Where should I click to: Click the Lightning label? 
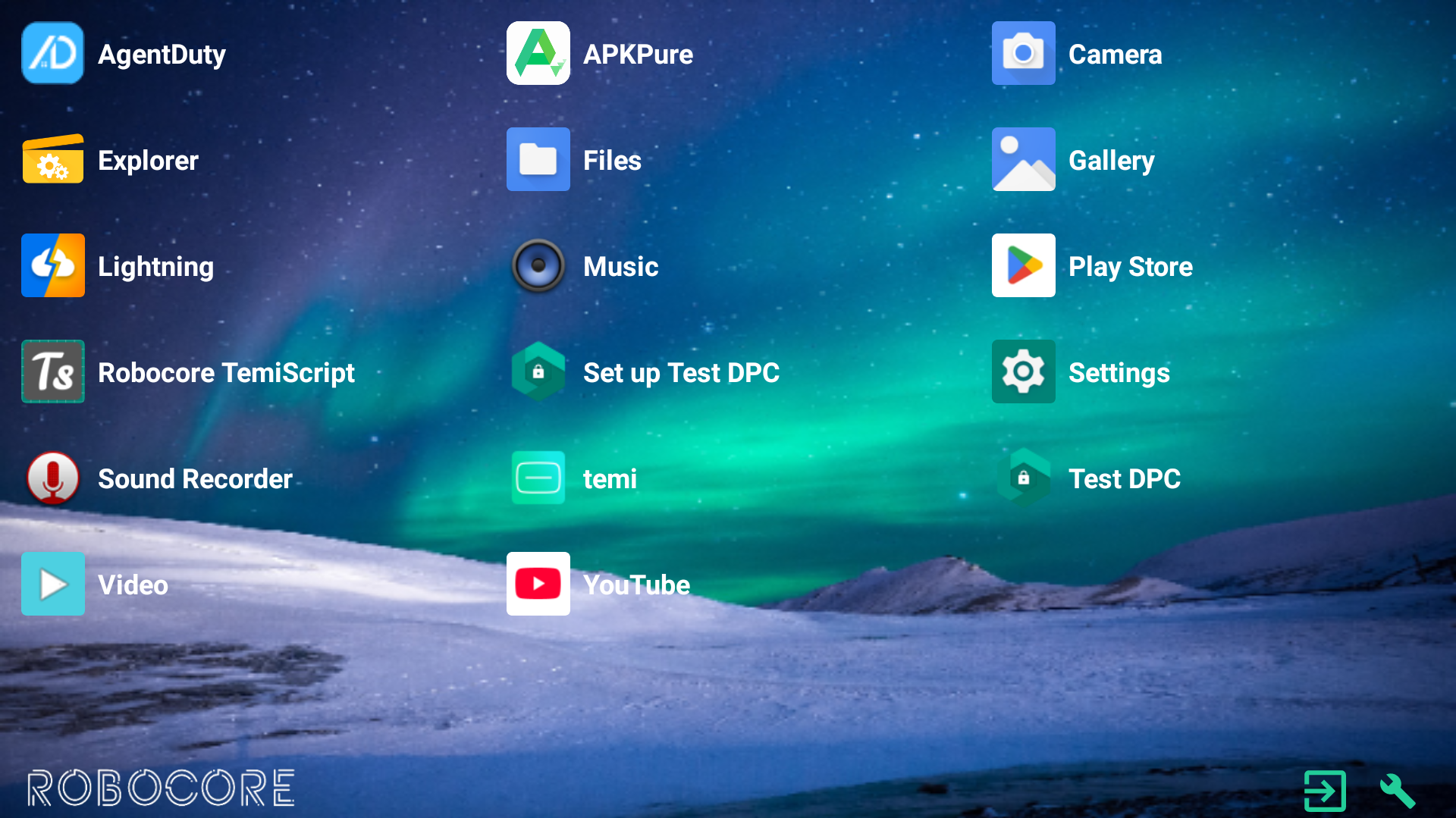click(x=155, y=267)
